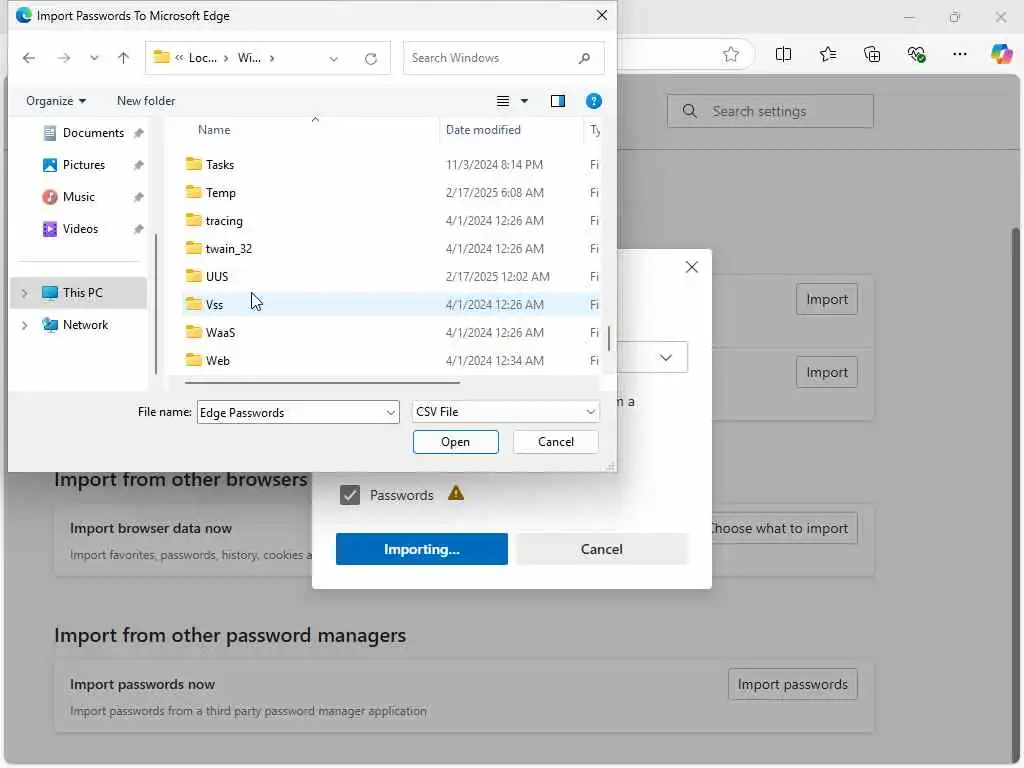Cancel the import popup
Screen dimensions: 1024x768
(x=601, y=549)
